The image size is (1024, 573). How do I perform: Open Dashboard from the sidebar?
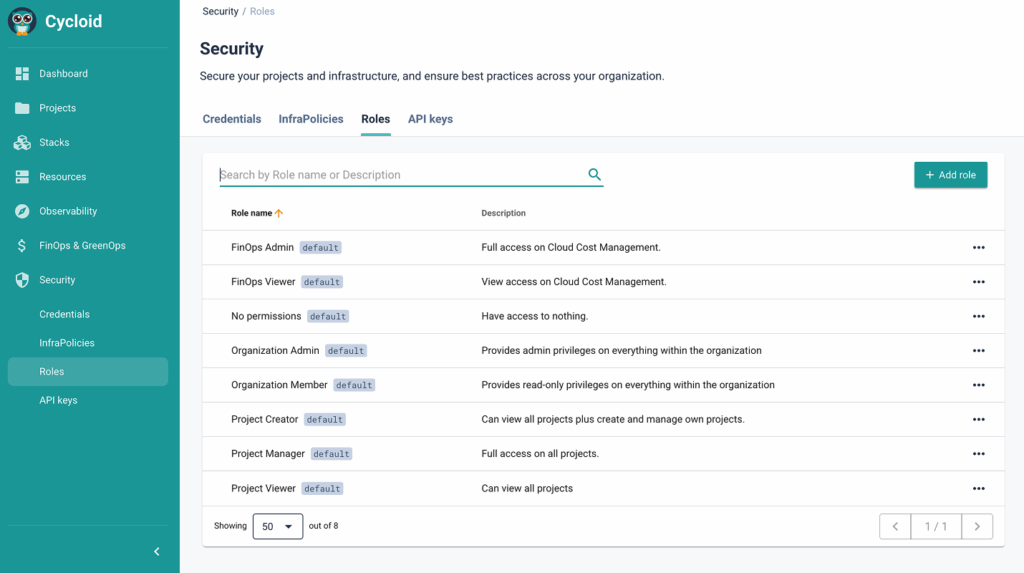[x=63, y=74]
